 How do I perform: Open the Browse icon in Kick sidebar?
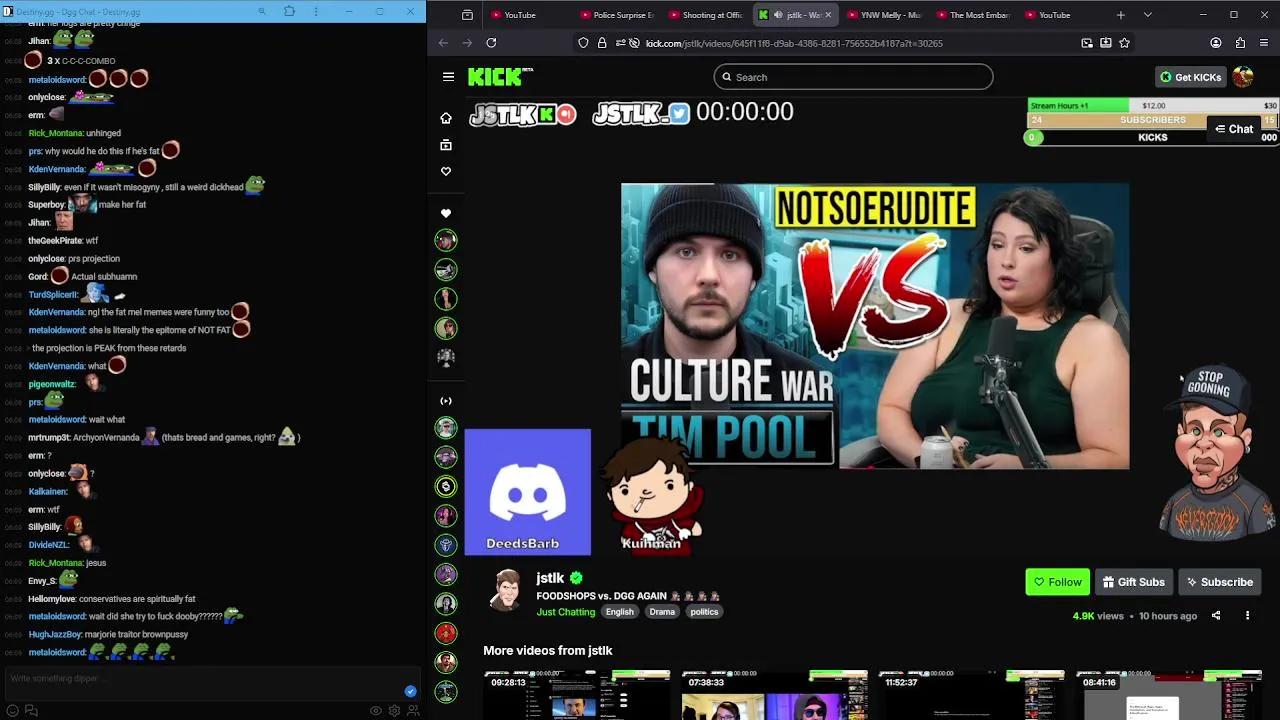pos(446,145)
